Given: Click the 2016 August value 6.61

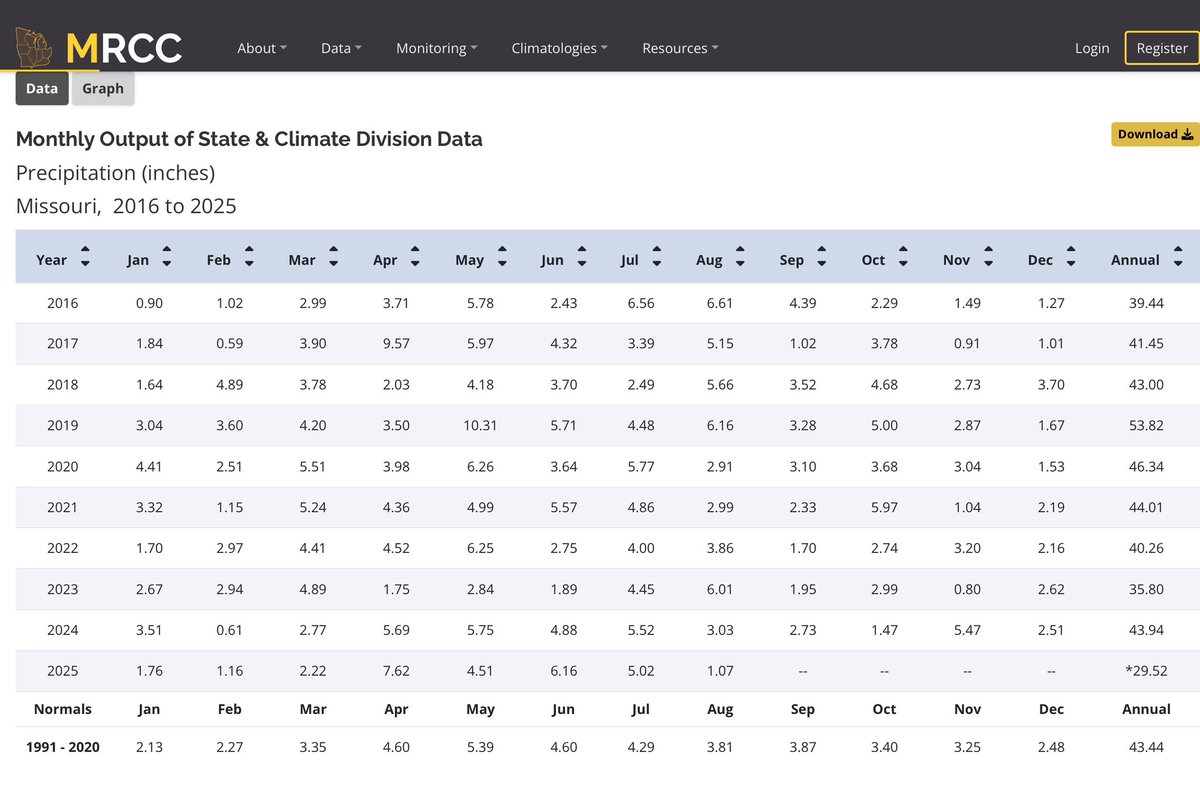Looking at the screenshot, I should point(720,302).
